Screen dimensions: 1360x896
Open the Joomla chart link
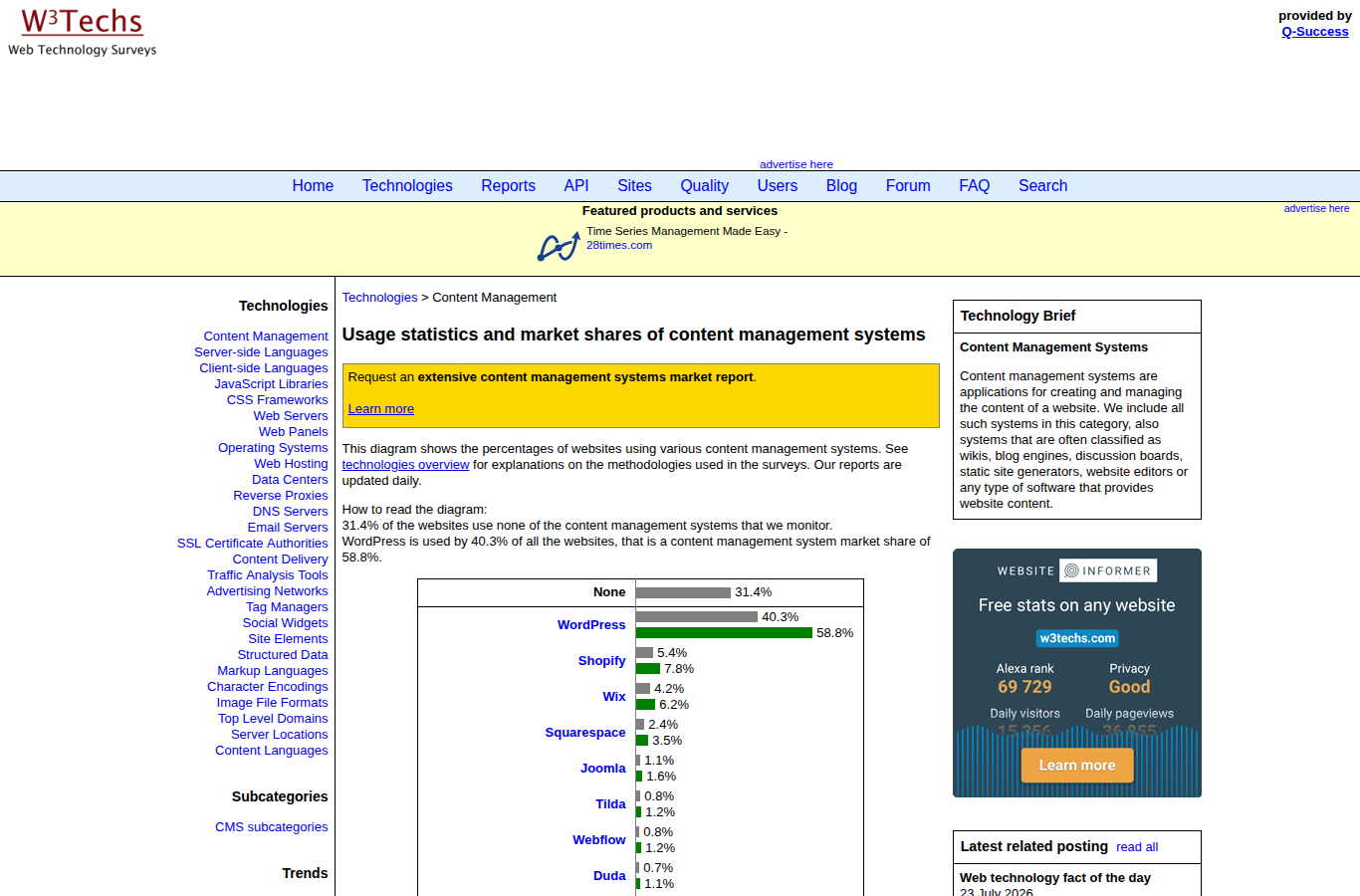pyautogui.click(x=603, y=769)
